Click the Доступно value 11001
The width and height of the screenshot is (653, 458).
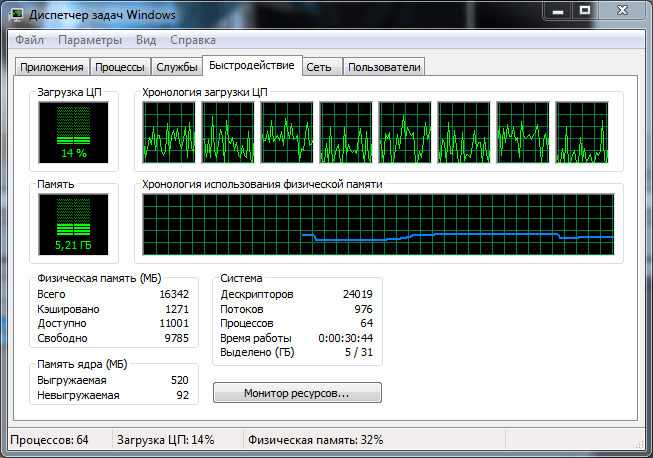174,323
